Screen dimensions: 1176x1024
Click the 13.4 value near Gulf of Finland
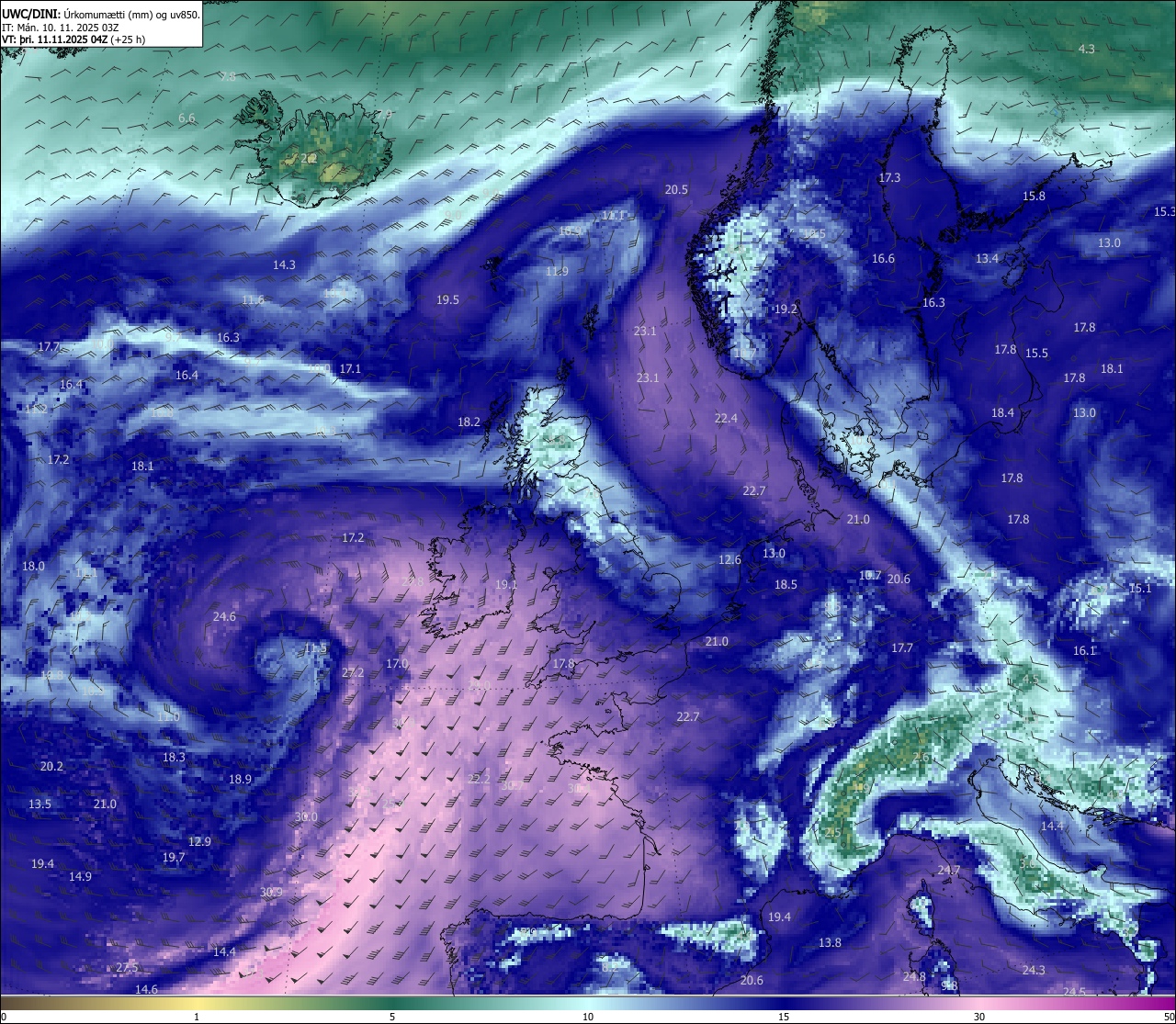(x=987, y=258)
